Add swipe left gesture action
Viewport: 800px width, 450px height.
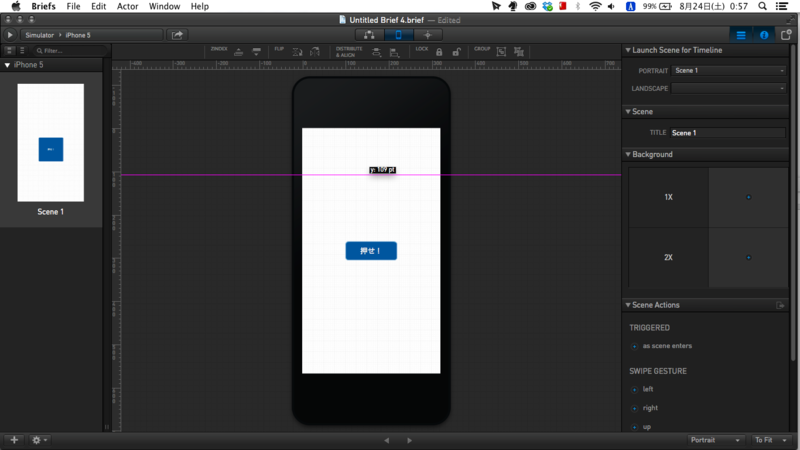click(x=634, y=390)
